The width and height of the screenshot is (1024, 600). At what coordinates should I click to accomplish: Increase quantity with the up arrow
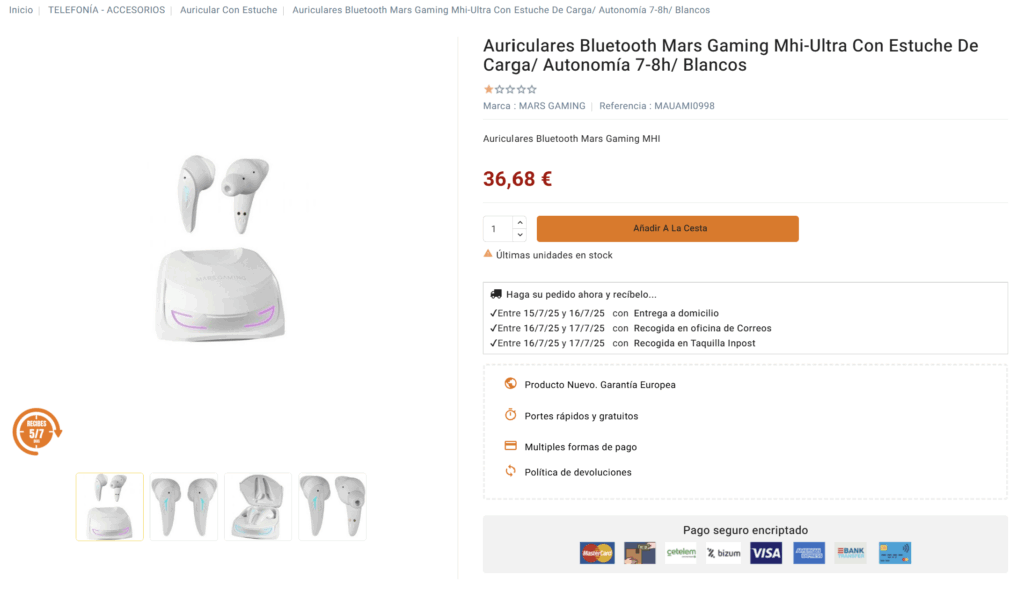click(x=519, y=222)
